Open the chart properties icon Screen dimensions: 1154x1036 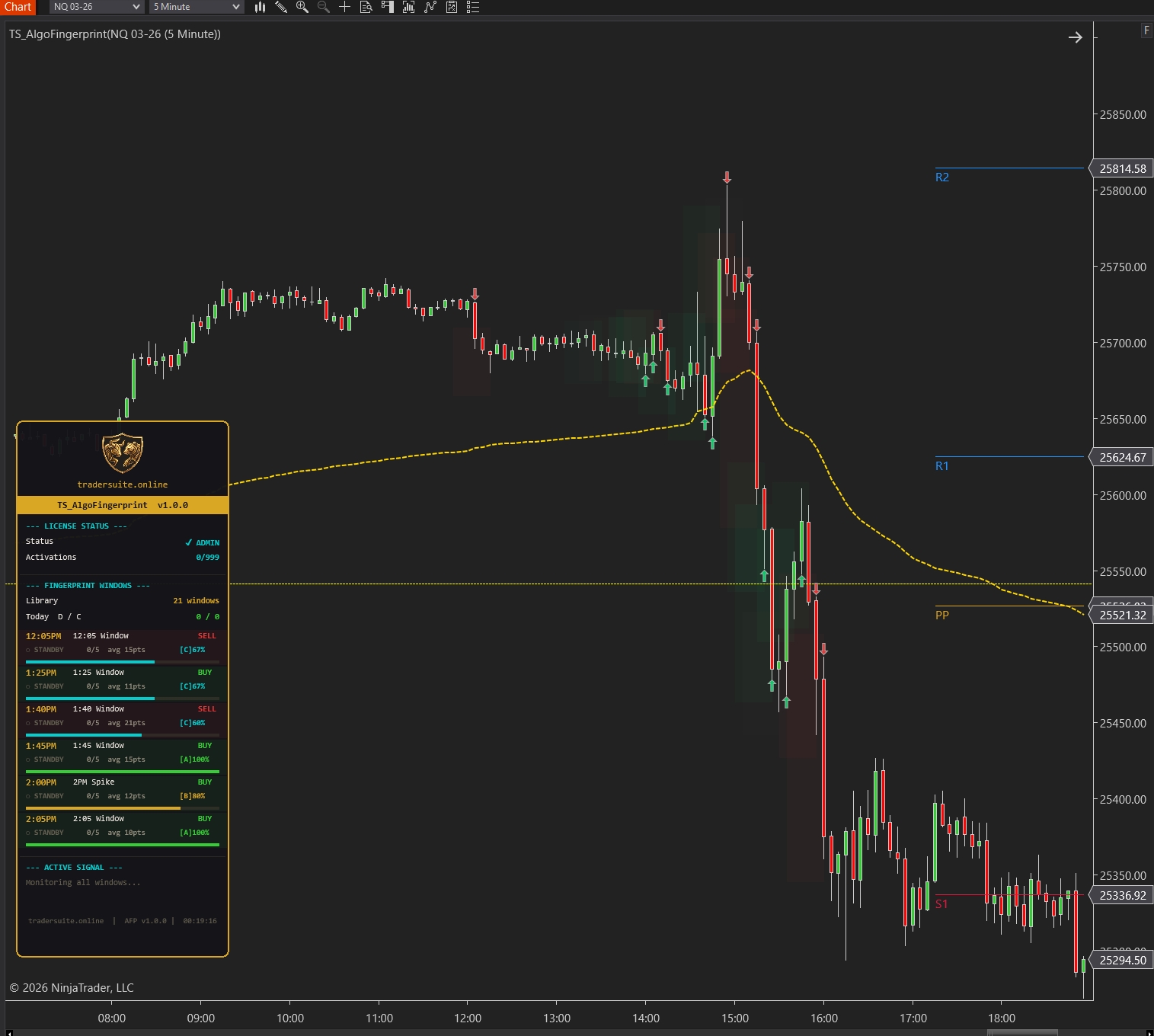[452, 7]
